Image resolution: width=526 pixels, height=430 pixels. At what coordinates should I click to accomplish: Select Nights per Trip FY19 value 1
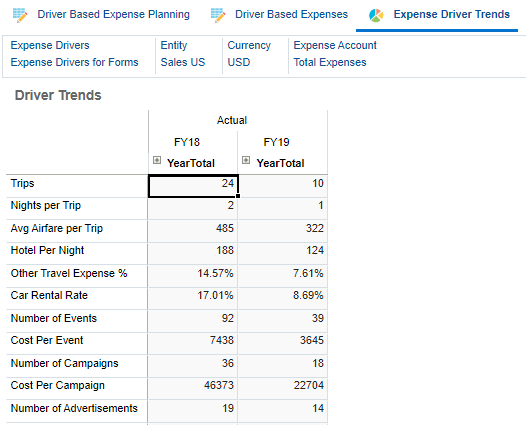pos(283,208)
